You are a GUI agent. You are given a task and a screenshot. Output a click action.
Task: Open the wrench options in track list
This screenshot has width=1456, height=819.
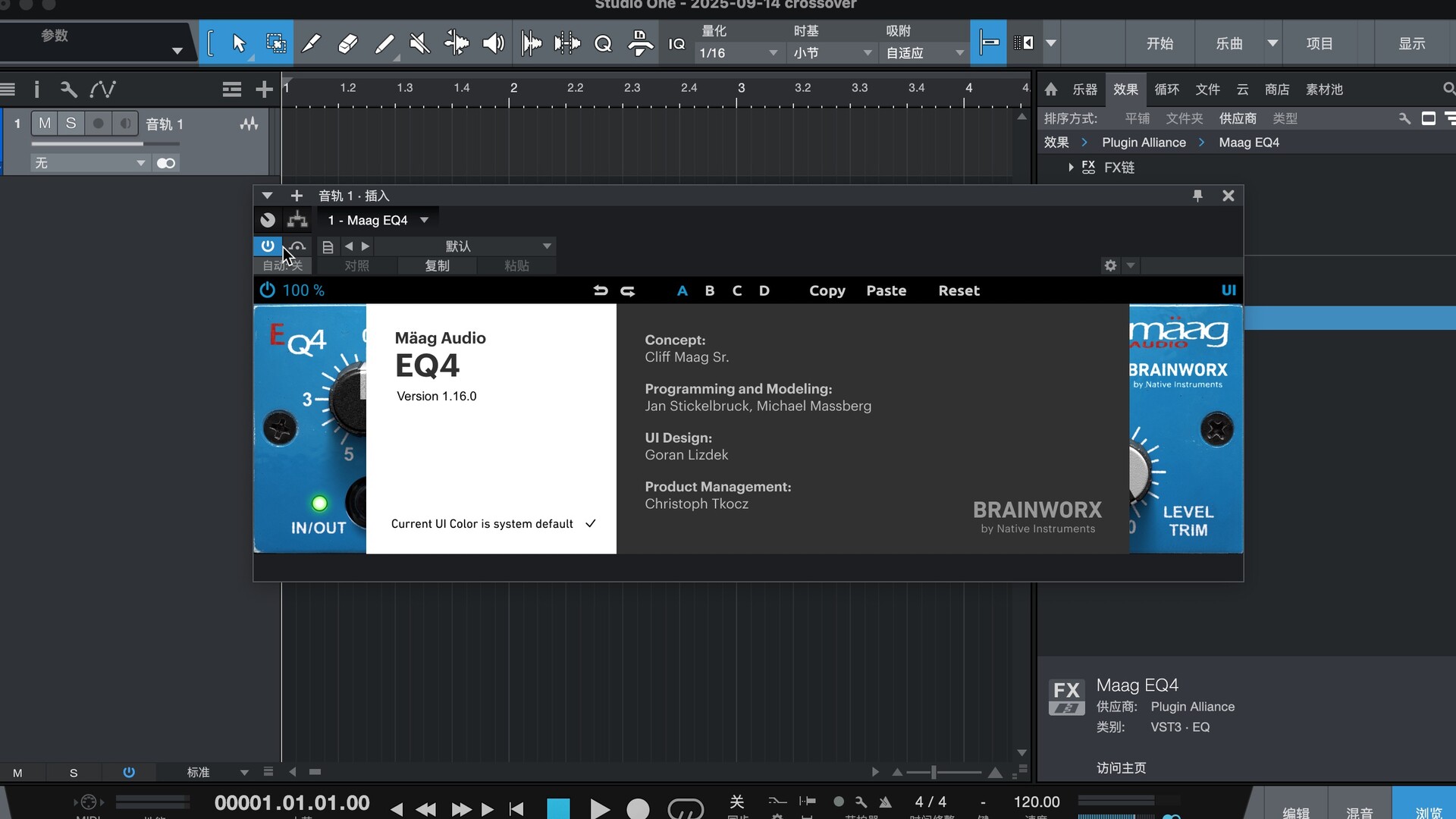tap(68, 89)
